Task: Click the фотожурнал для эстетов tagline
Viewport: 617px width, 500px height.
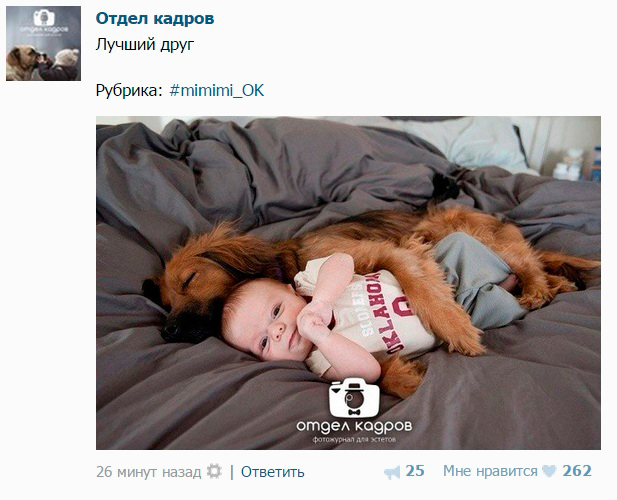Action: 354,439
